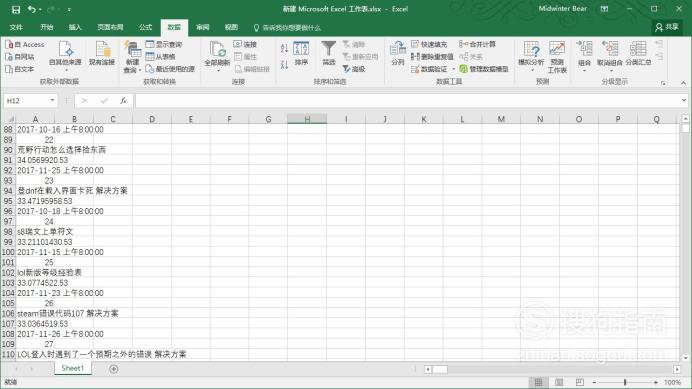This screenshot has width=692, height=389.
Task: Import data 自网站 (from web)
Action: [x=19, y=57]
